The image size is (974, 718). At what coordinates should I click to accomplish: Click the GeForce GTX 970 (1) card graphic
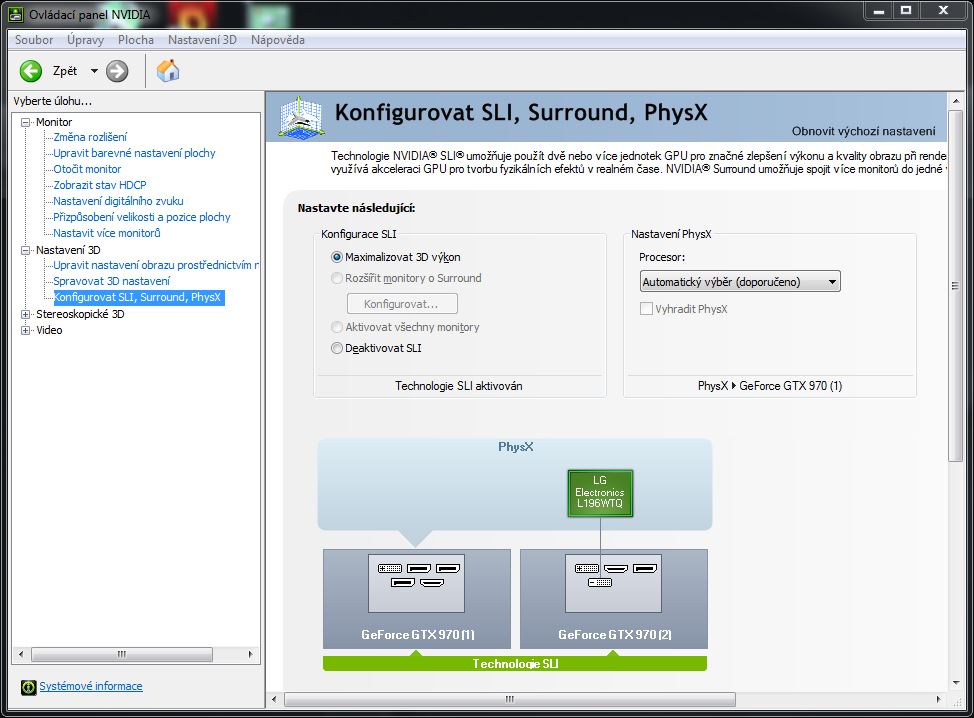(x=416, y=597)
